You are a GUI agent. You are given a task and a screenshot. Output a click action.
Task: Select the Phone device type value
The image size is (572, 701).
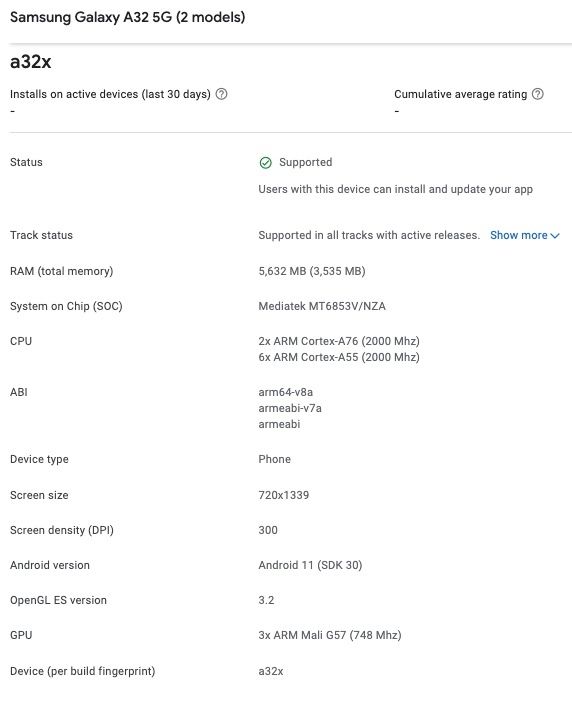pyautogui.click(x=275, y=459)
